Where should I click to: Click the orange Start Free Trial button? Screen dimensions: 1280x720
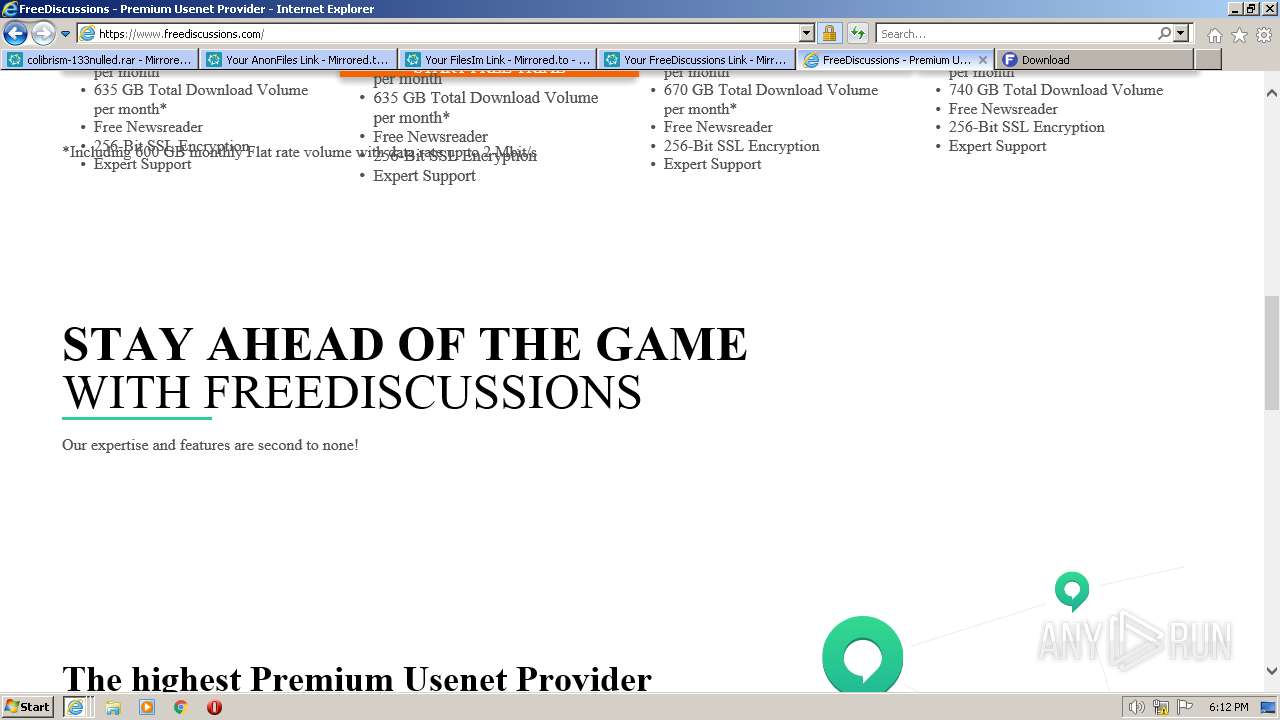[x=489, y=71]
